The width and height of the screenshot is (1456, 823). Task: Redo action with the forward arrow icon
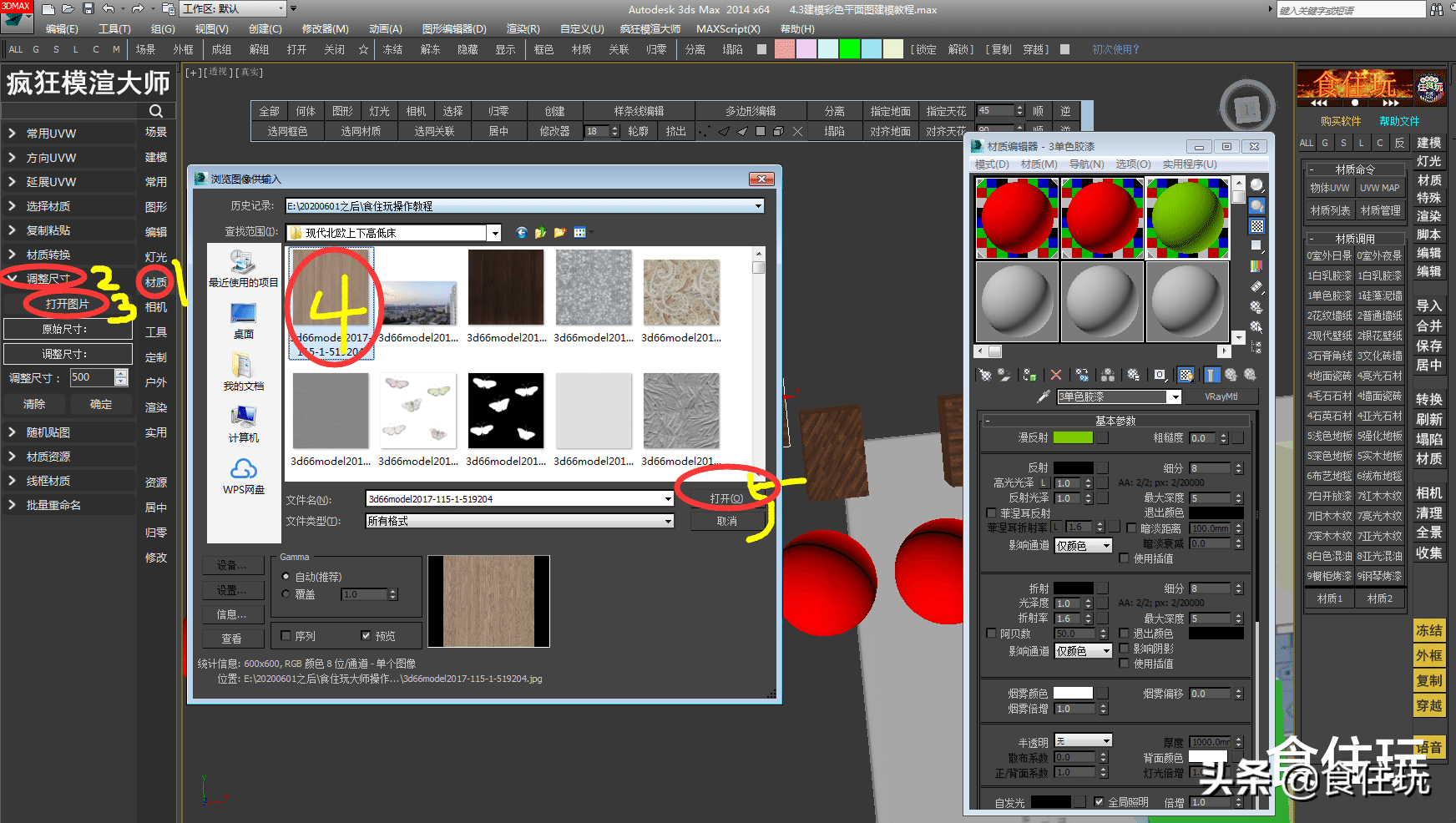[x=138, y=9]
